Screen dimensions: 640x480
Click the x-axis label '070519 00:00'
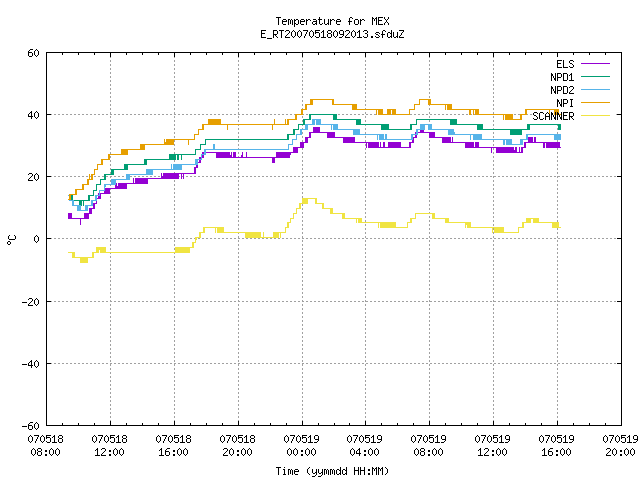(302, 446)
